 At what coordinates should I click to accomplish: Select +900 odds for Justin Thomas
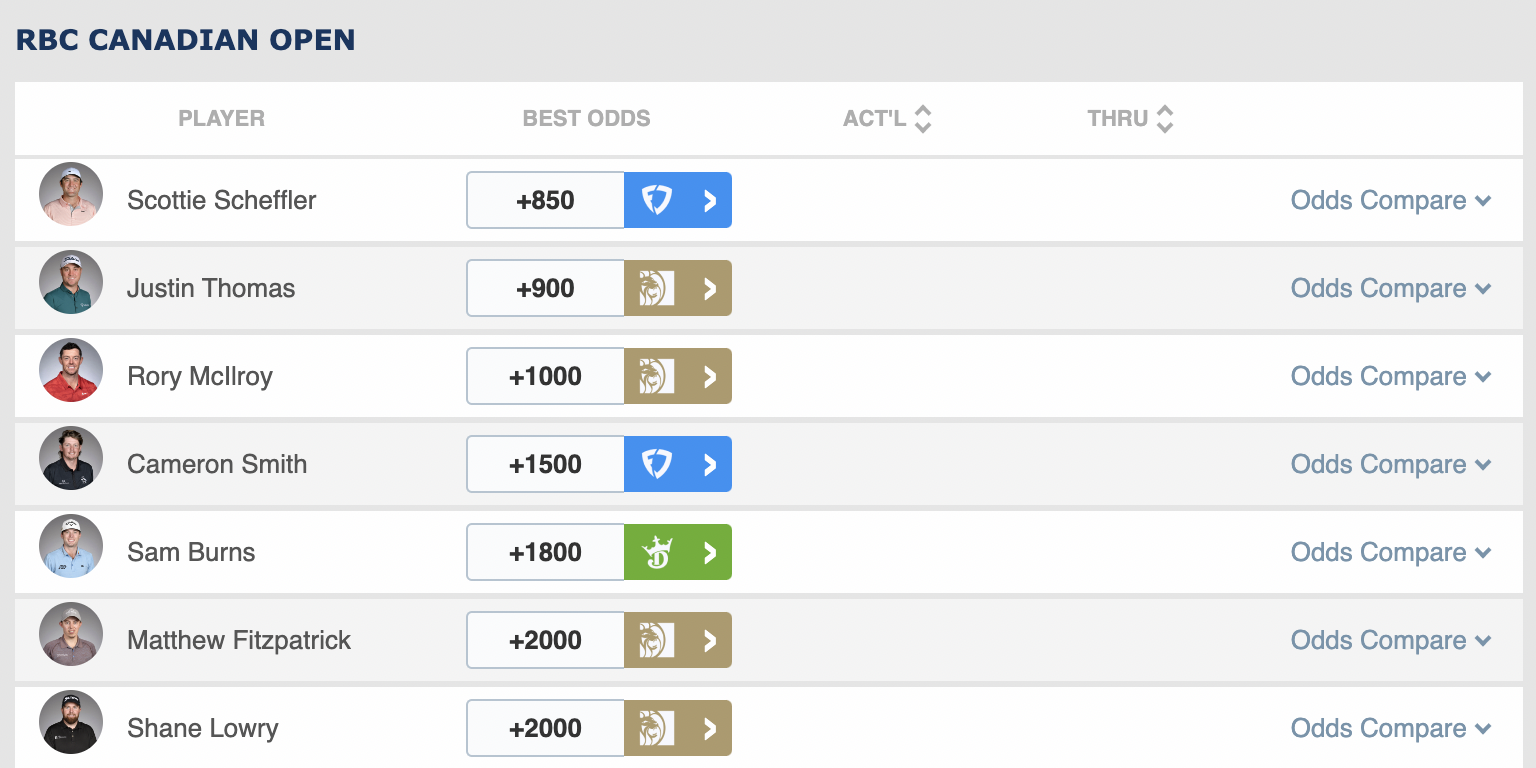(x=546, y=288)
